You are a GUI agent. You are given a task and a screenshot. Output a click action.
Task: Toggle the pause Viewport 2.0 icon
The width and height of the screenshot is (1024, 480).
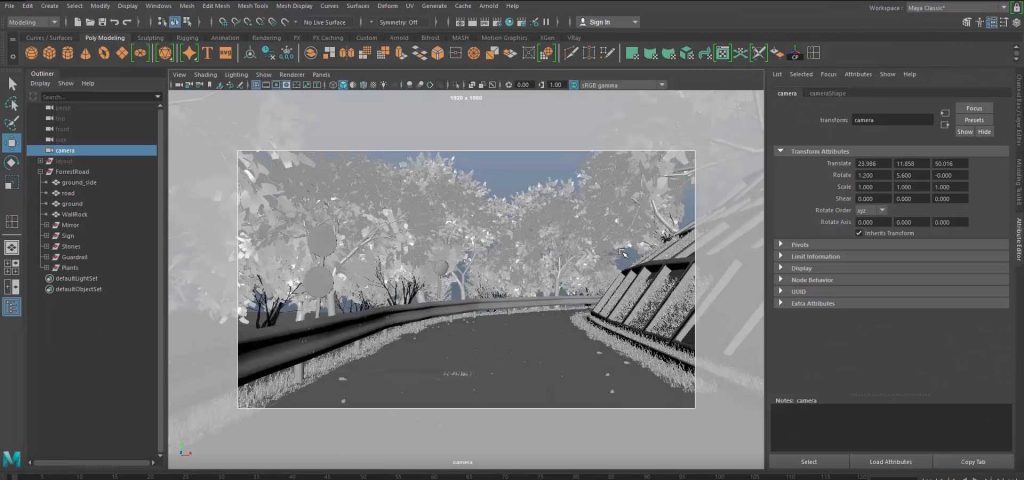(x=546, y=22)
